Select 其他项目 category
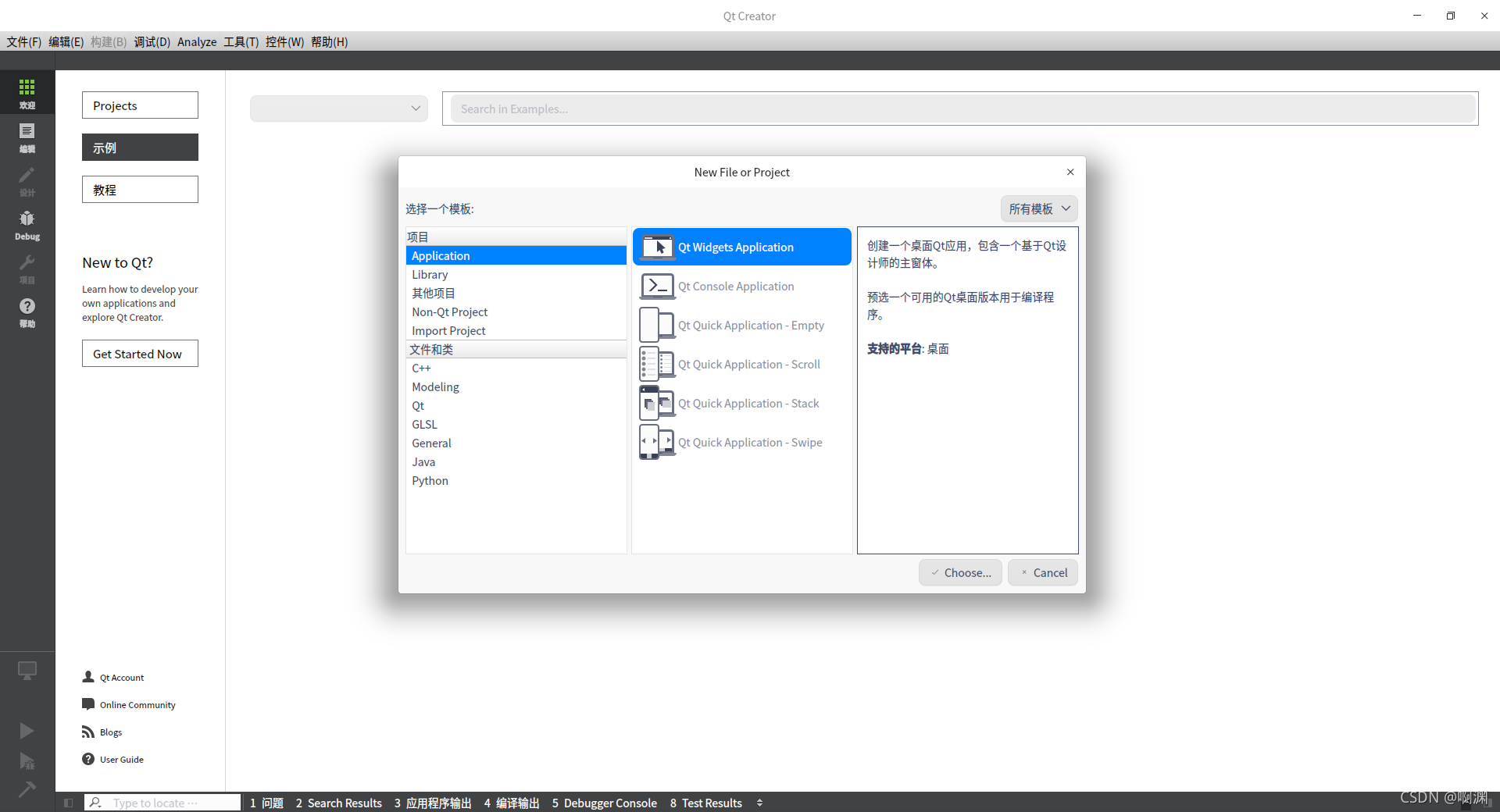Screen dimensions: 1500x812 pyautogui.click(x=516, y=293)
